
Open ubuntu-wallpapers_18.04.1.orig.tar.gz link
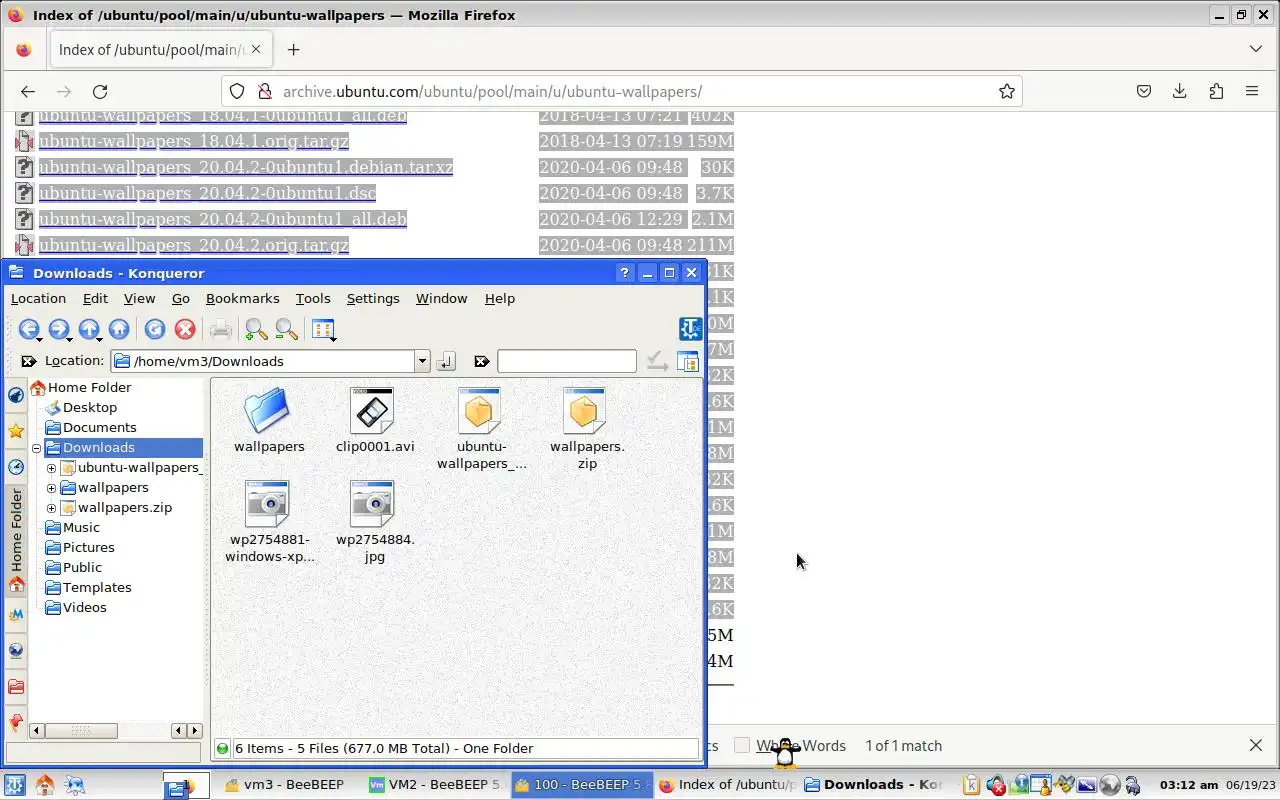(193, 141)
